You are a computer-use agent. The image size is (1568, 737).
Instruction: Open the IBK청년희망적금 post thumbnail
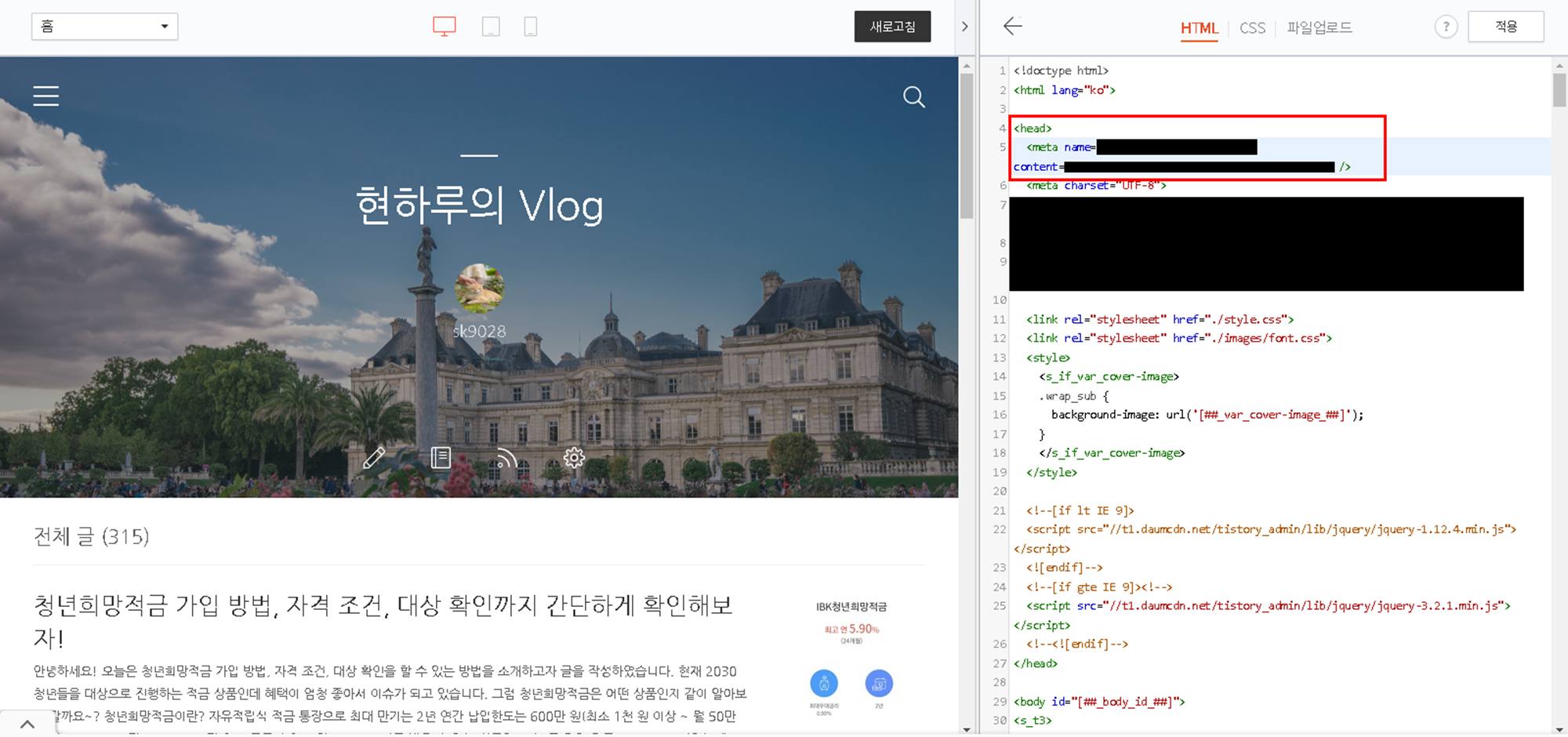pyautogui.click(x=851, y=657)
